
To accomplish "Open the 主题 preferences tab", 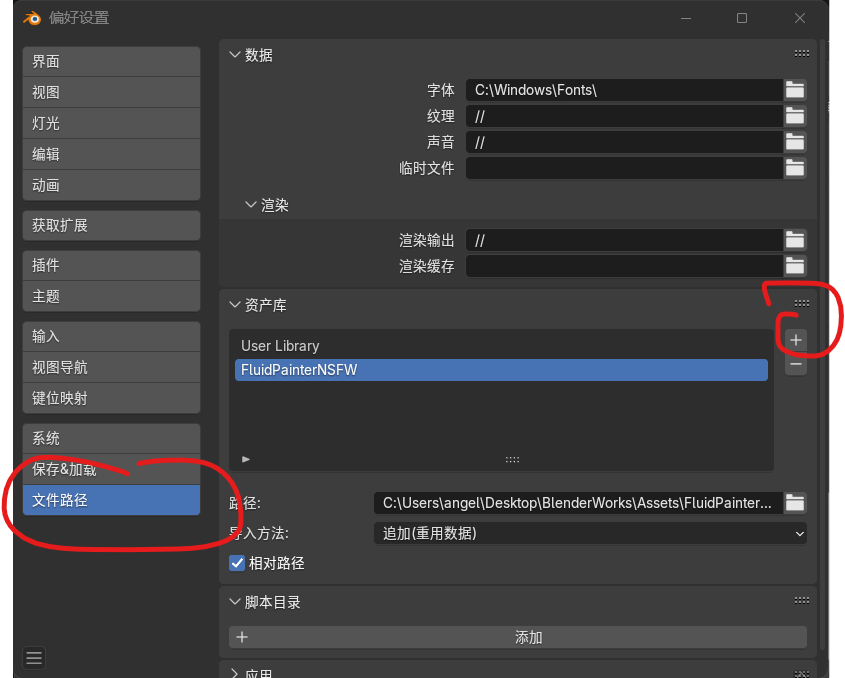I will pos(112,296).
